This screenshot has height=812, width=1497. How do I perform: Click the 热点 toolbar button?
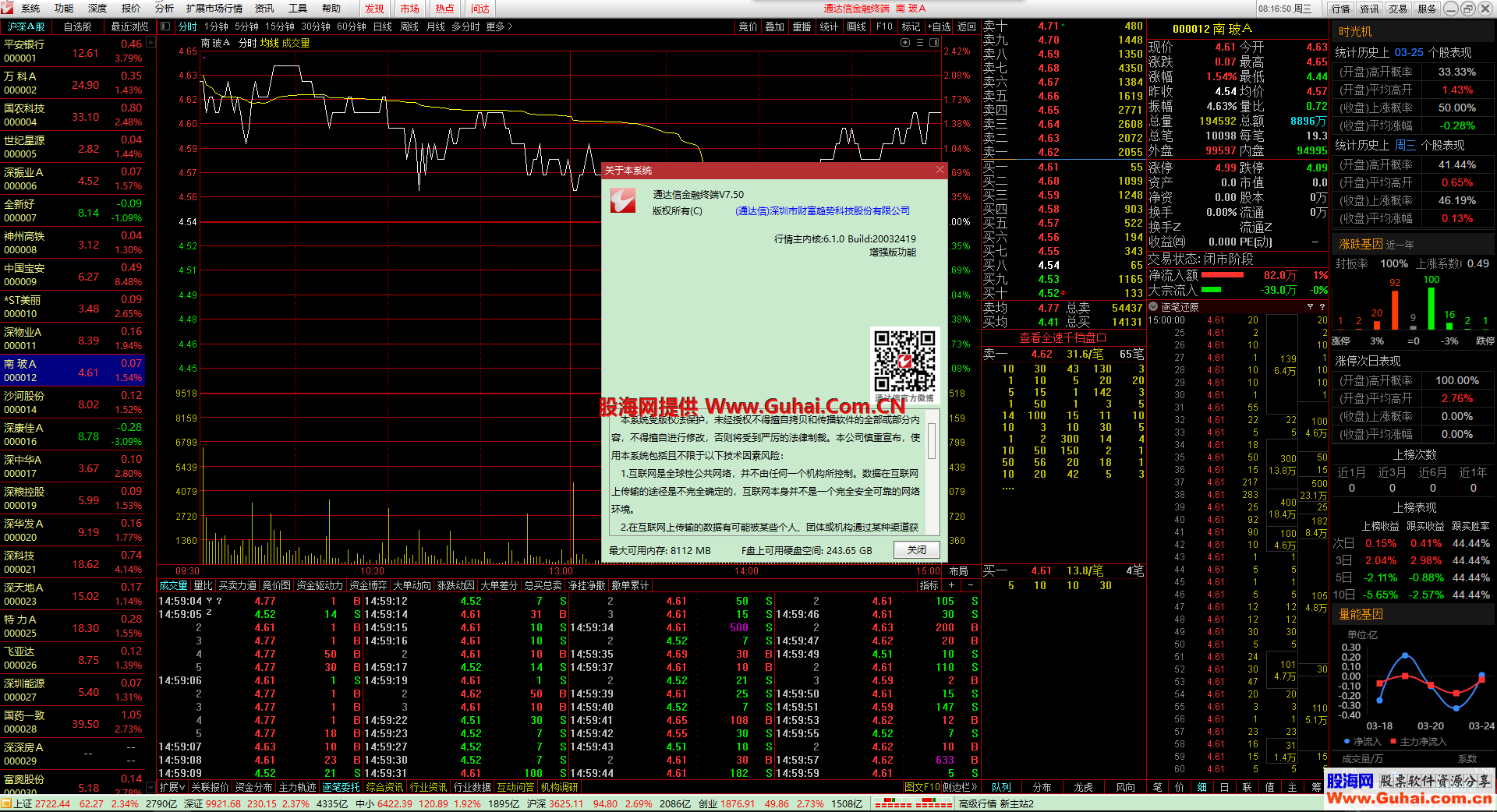pos(444,9)
